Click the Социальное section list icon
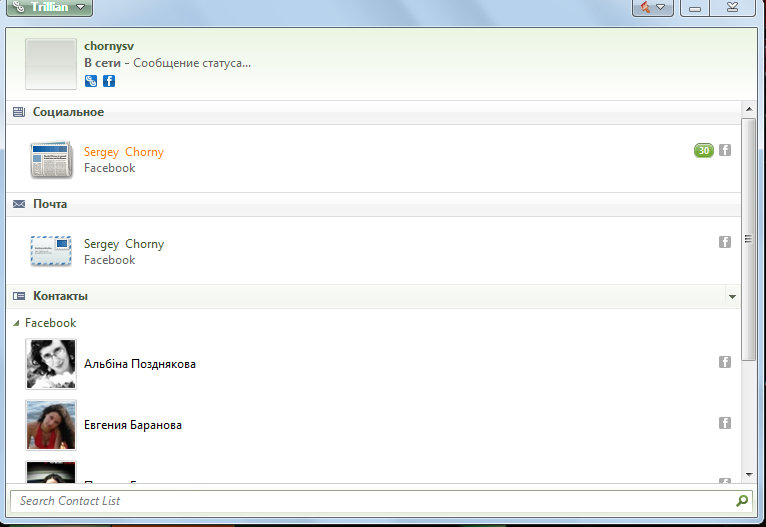Image resolution: width=766 pixels, height=527 pixels. [x=19, y=112]
